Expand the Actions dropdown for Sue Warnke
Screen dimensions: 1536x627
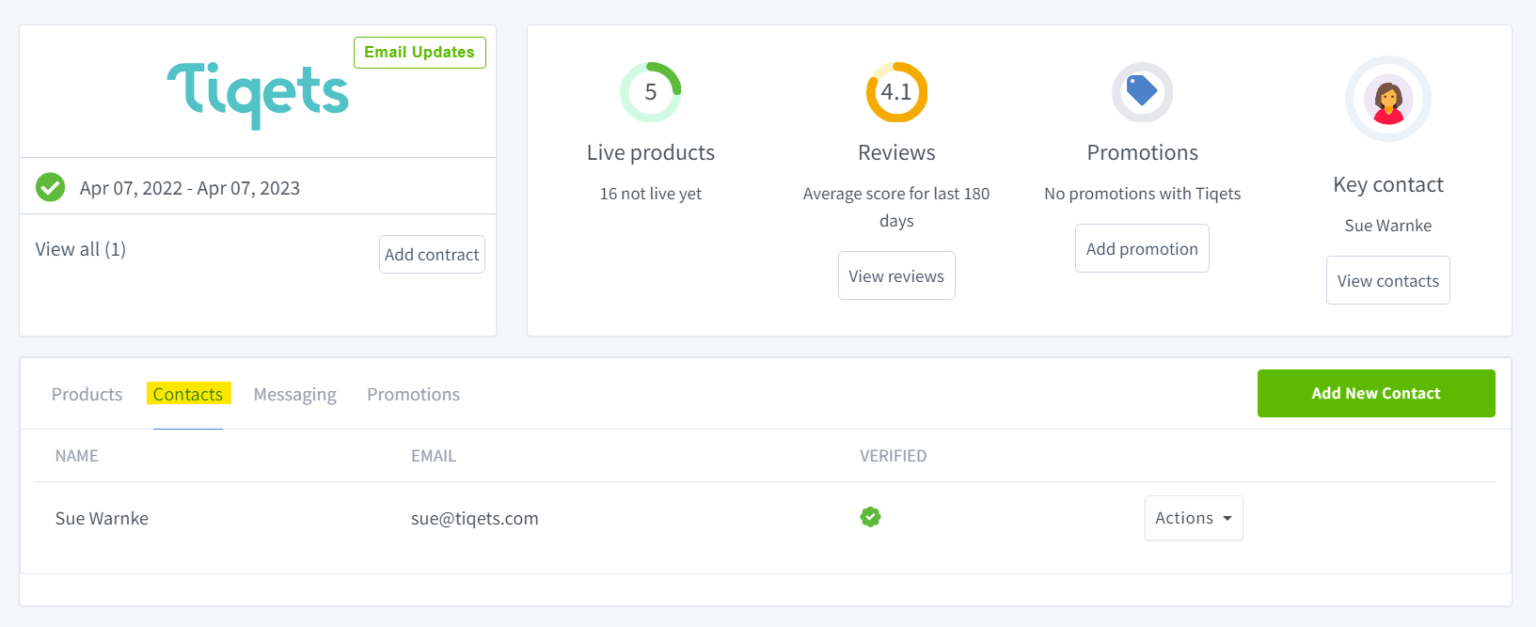click(x=1193, y=518)
